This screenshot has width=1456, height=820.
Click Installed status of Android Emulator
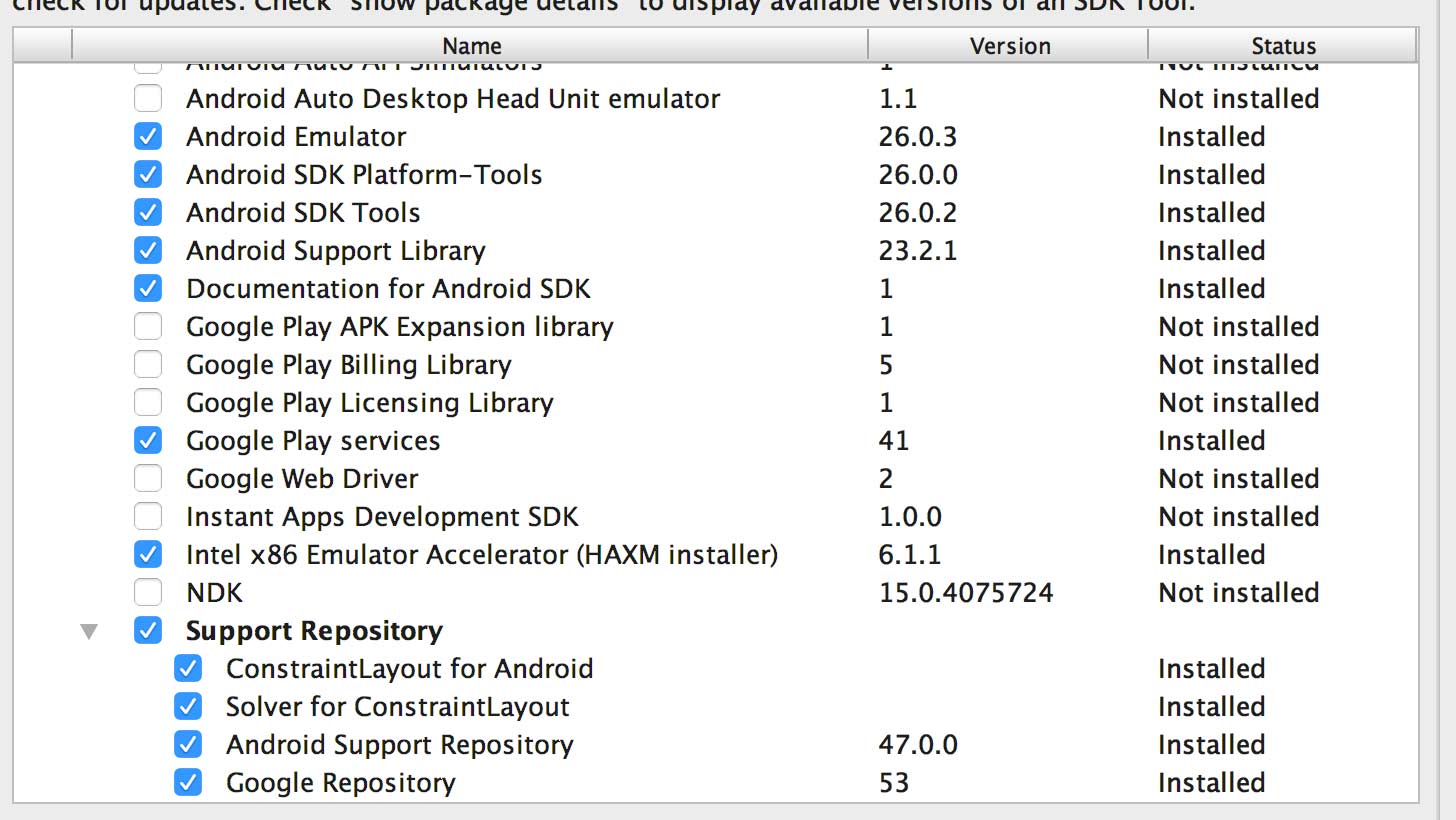pyautogui.click(x=1212, y=137)
